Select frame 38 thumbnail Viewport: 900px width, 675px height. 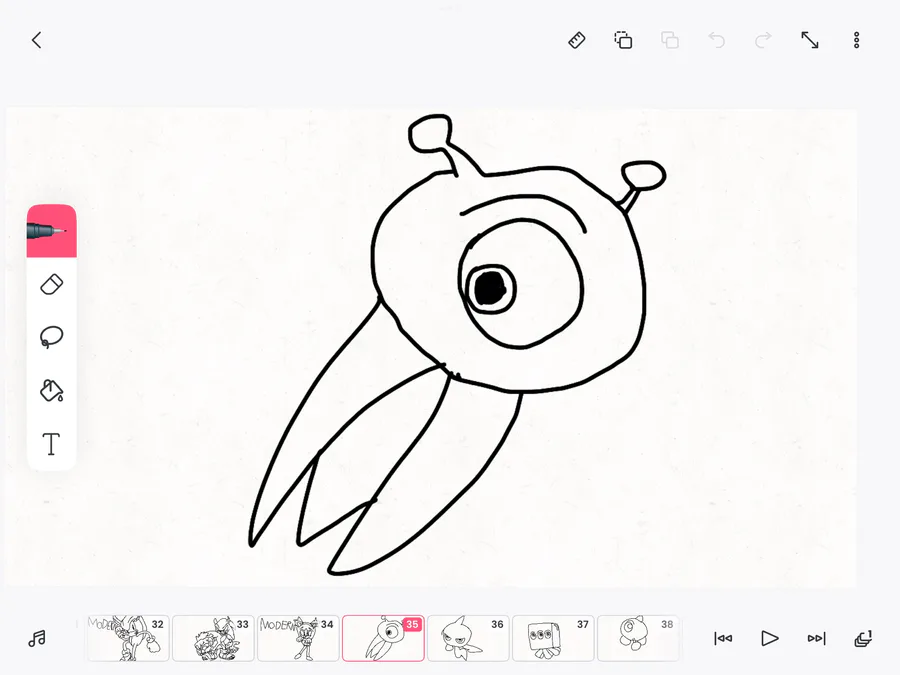point(638,638)
